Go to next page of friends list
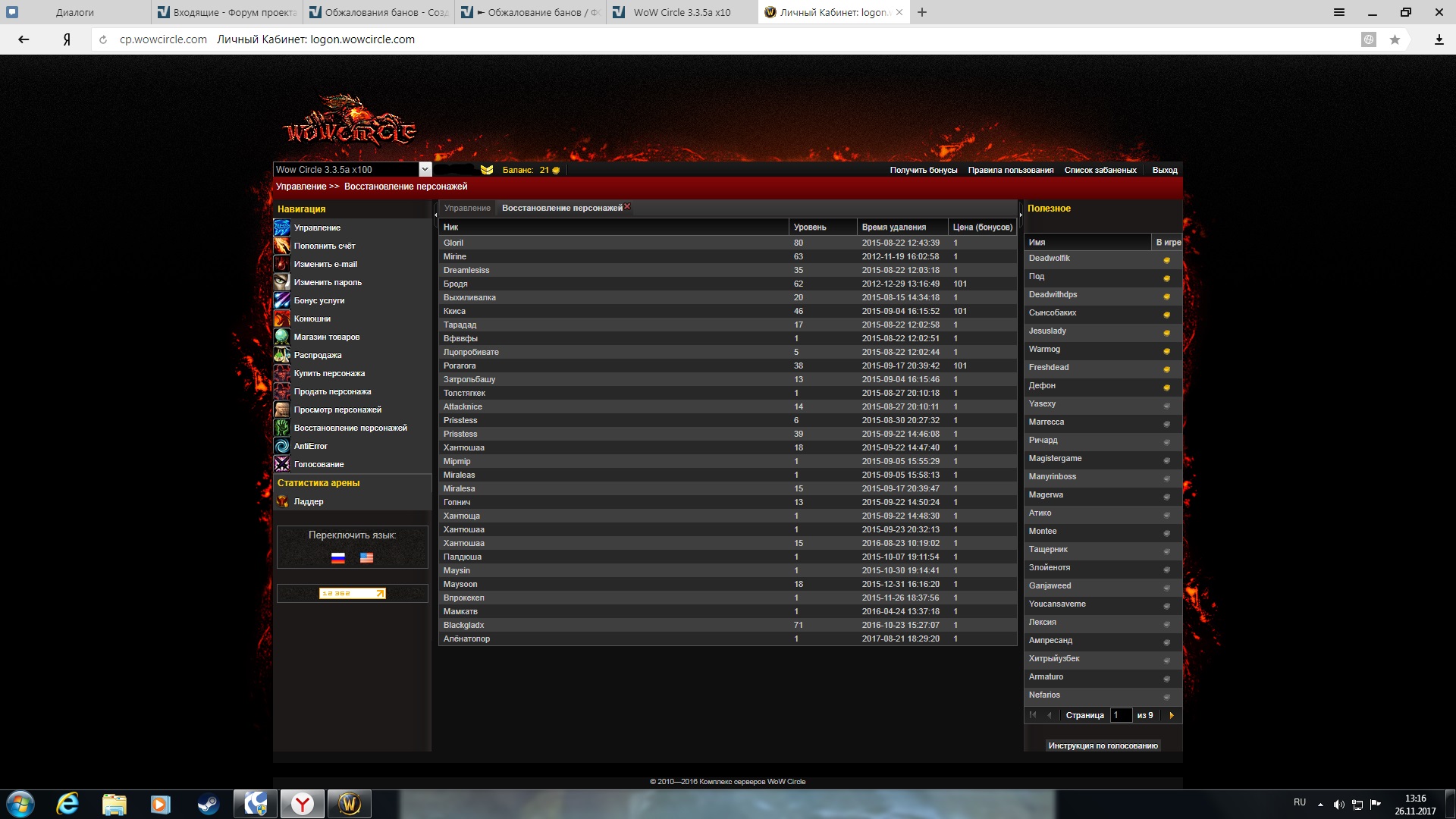The width and height of the screenshot is (1456, 819). pyautogui.click(x=1172, y=715)
